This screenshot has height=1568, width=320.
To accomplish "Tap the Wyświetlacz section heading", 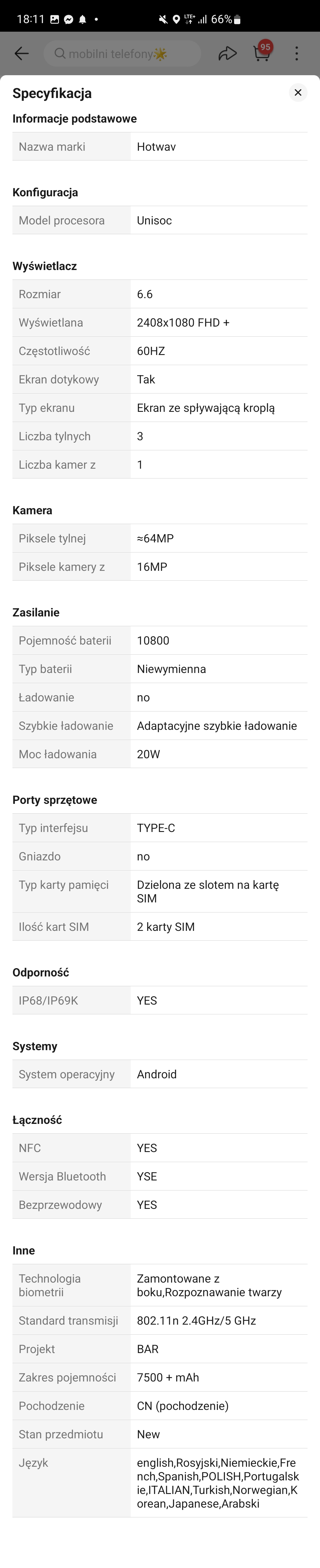I will [x=44, y=266].
